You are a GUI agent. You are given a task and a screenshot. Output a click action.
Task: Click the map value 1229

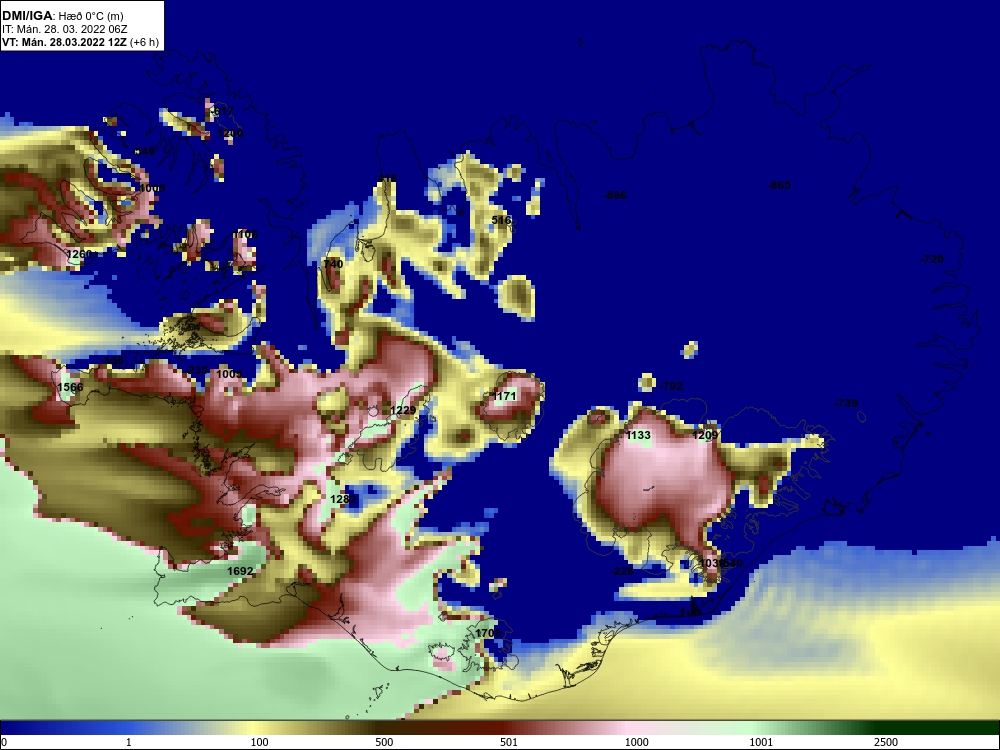point(403,410)
